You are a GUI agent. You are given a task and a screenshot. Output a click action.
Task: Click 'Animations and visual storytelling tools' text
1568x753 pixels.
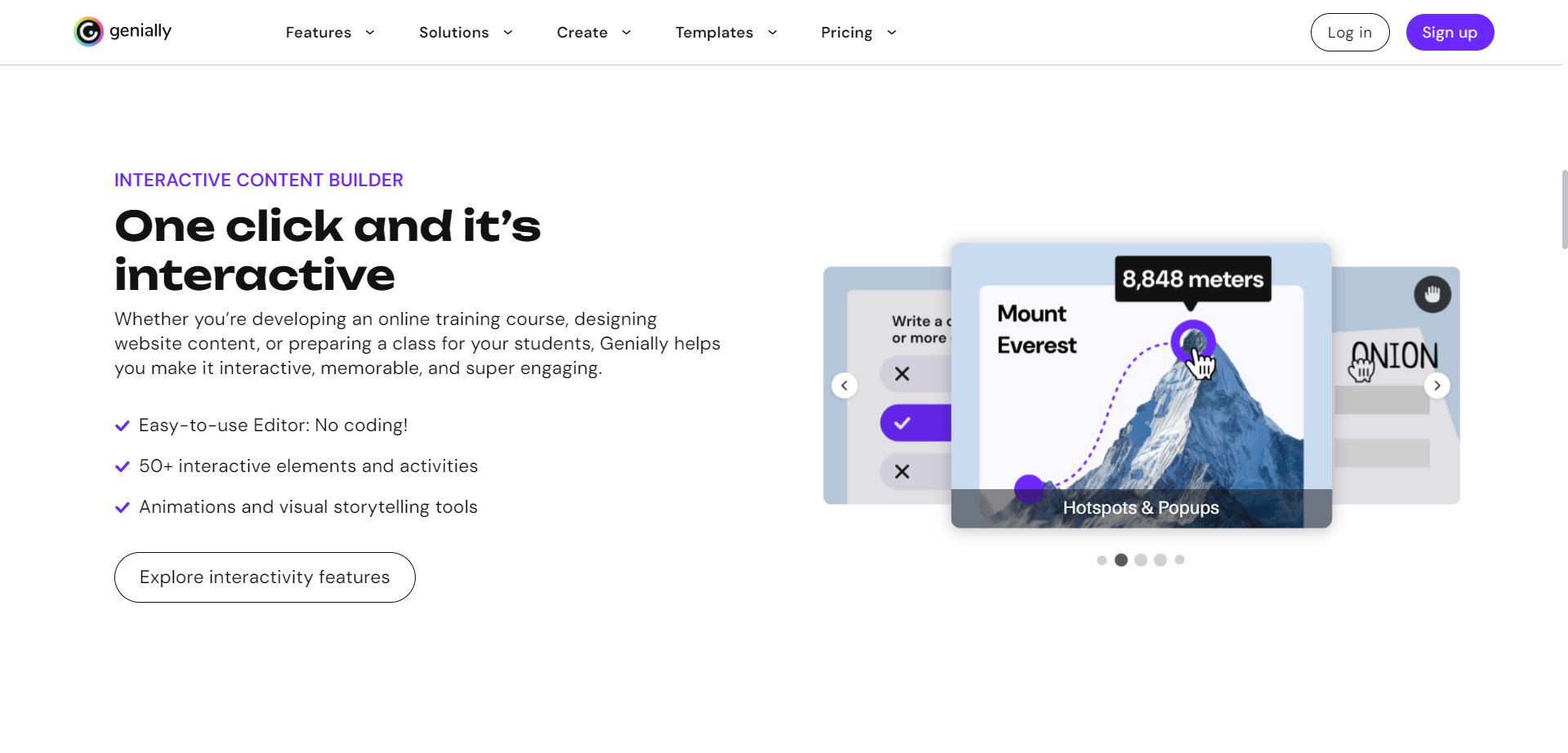coord(309,507)
